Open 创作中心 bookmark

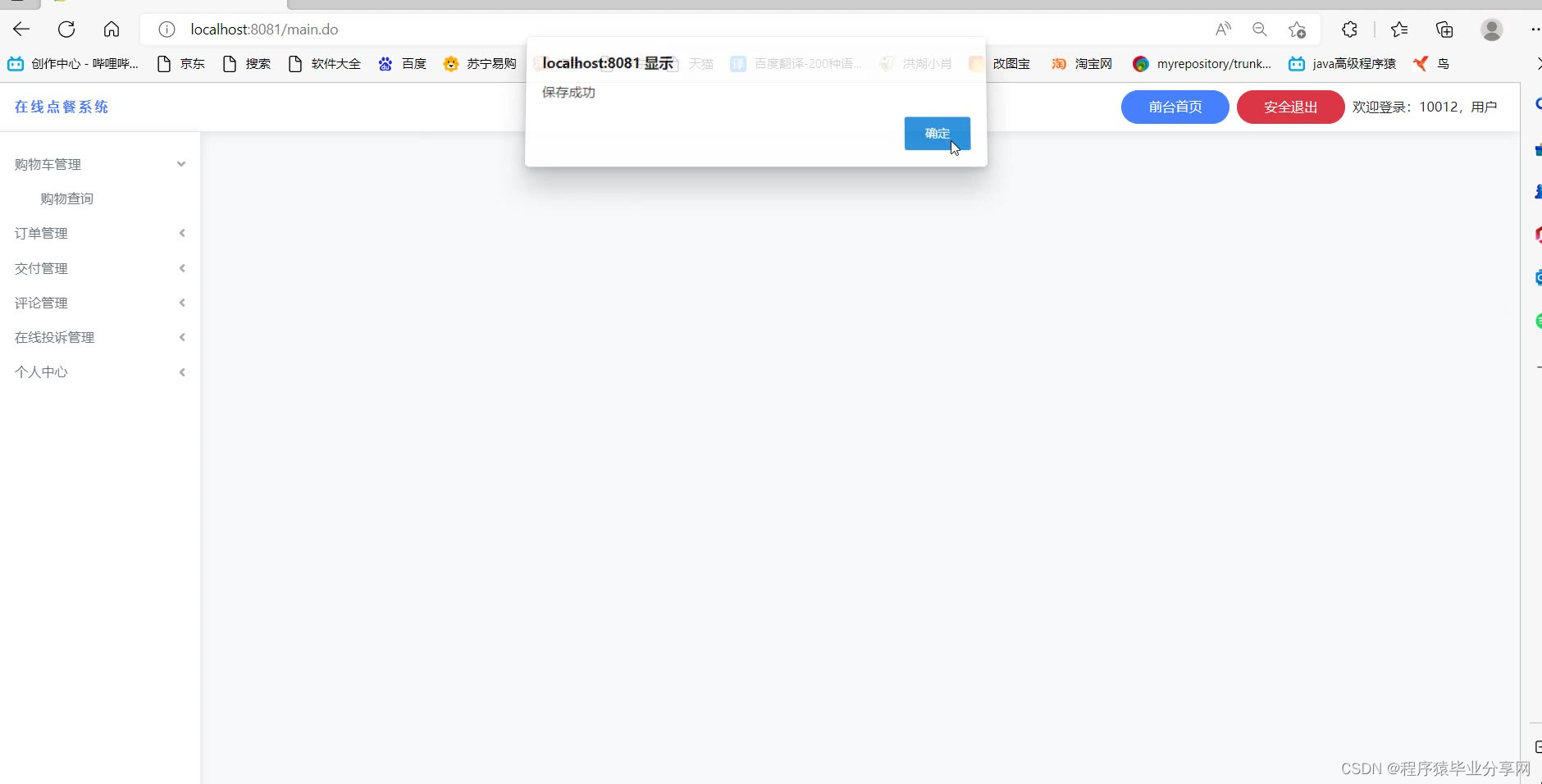tap(73, 63)
